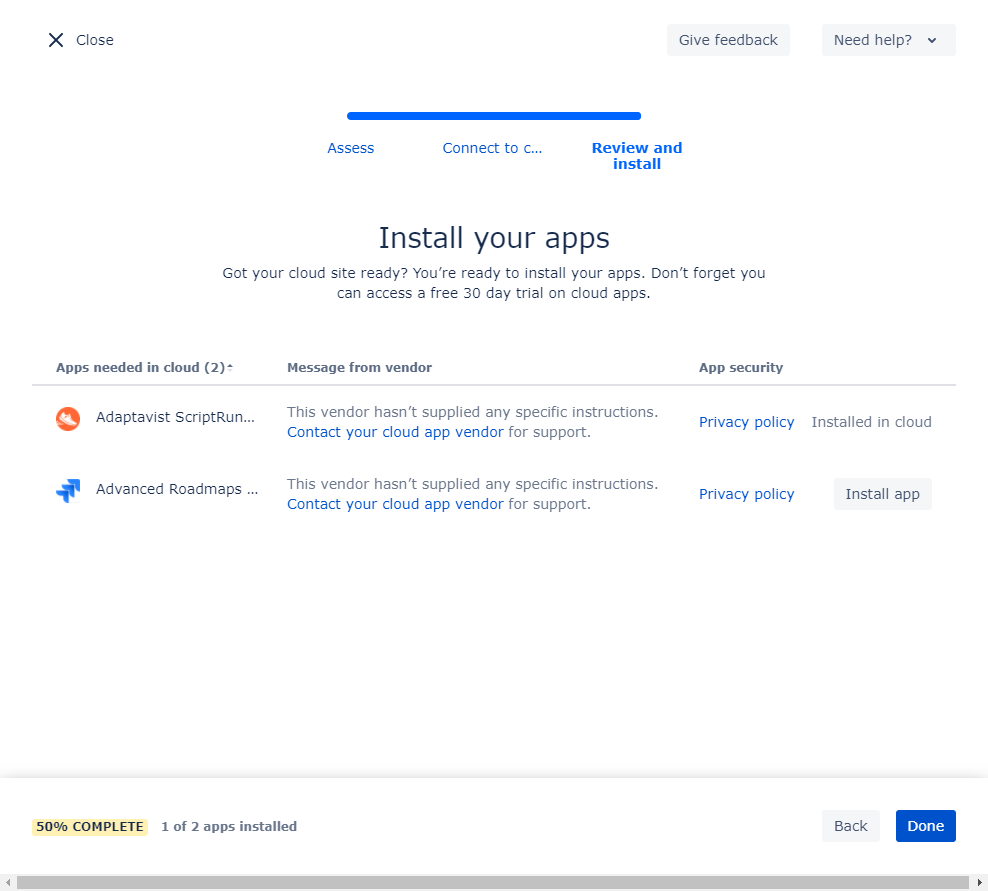The height and width of the screenshot is (891, 988).
Task: Click the Advanced Roadmaps ... app name
Action: click(177, 489)
